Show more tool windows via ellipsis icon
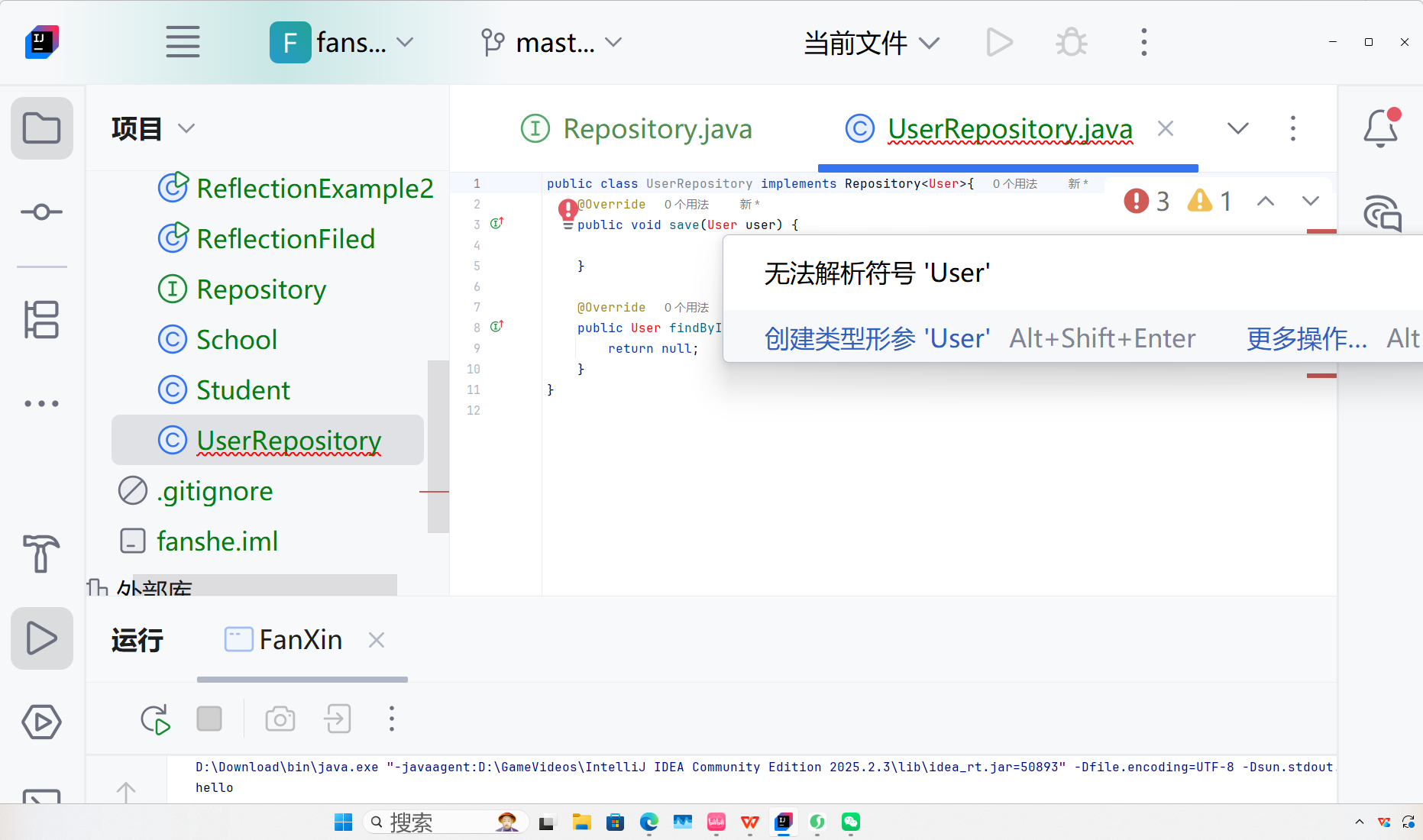This screenshot has width=1423, height=840. [x=41, y=403]
